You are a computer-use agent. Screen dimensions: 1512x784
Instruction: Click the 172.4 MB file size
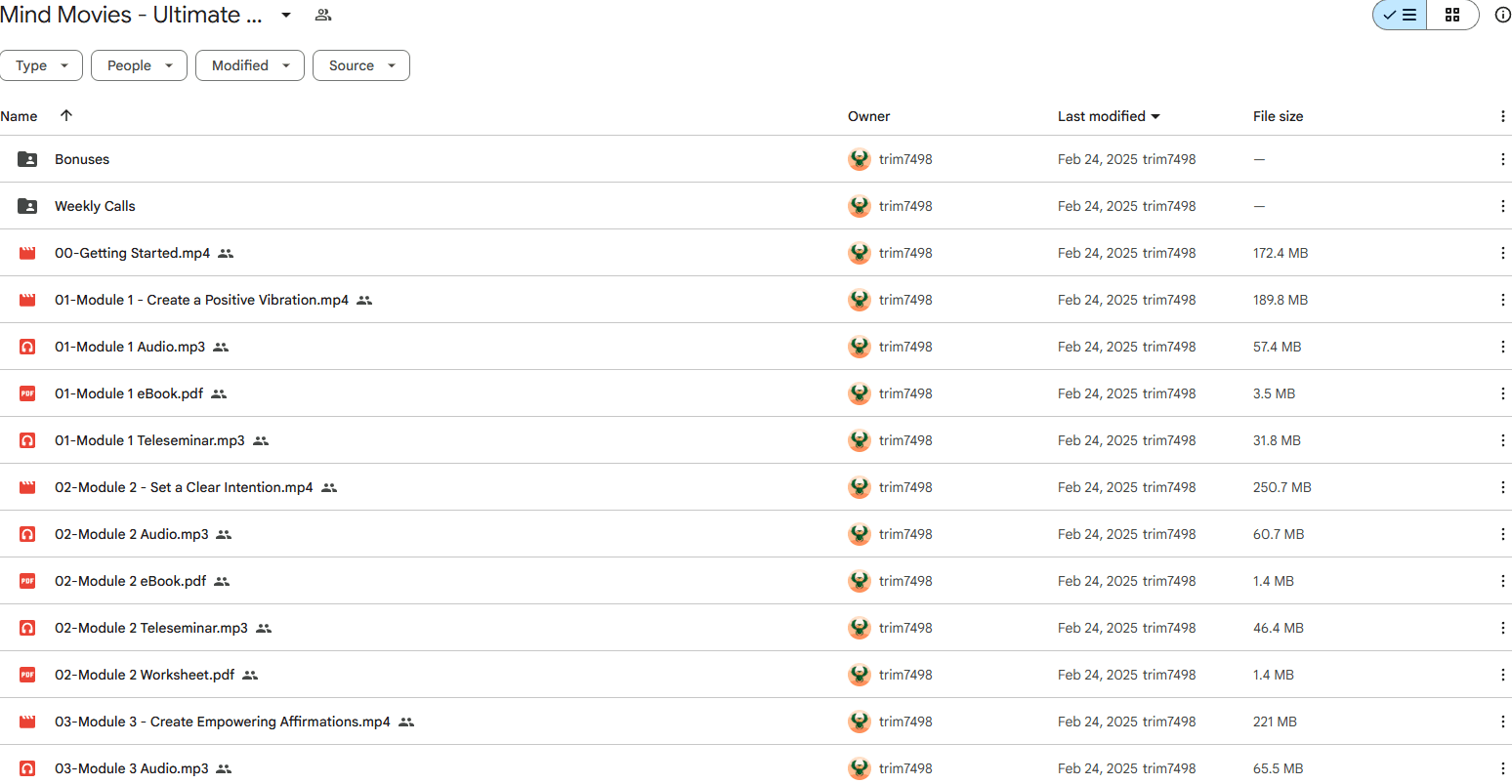(1281, 253)
